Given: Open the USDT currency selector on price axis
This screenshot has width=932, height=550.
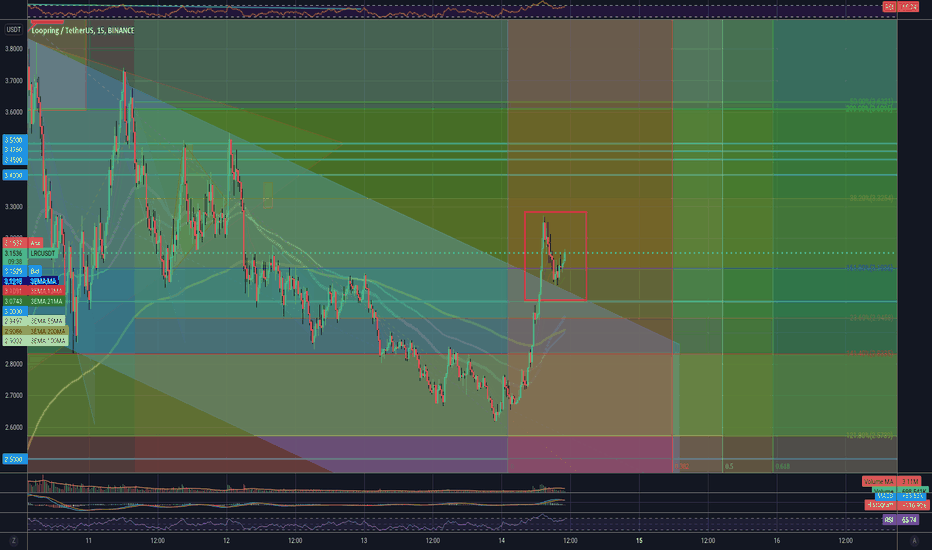Looking at the screenshot, I should tap(14, 29).
